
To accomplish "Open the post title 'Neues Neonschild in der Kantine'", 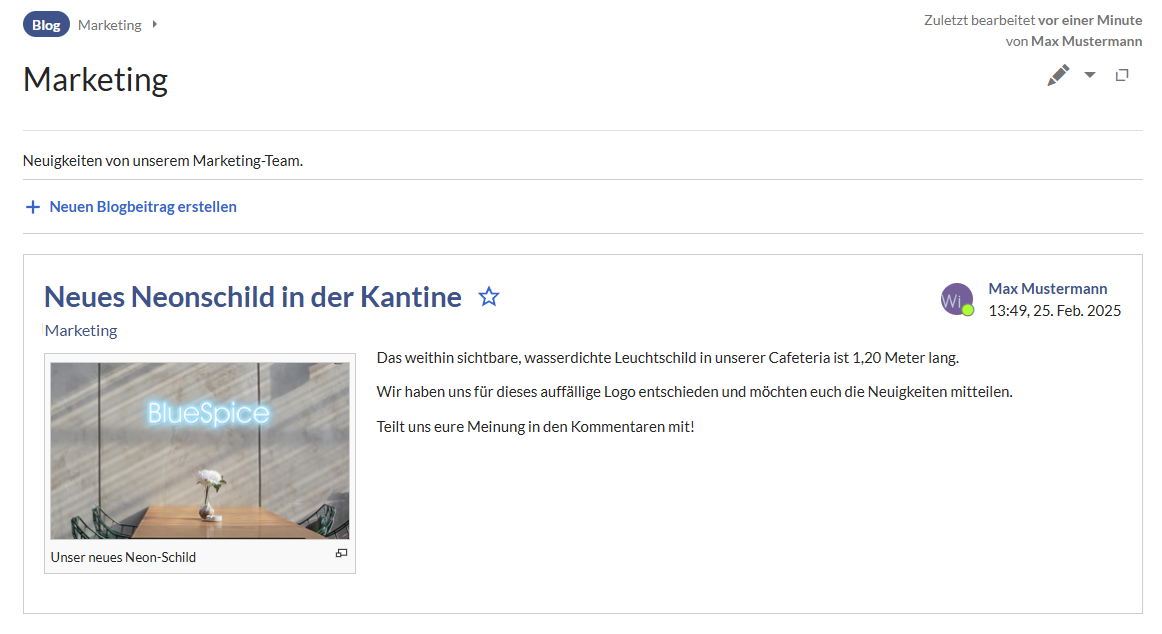I will point(253,297).
